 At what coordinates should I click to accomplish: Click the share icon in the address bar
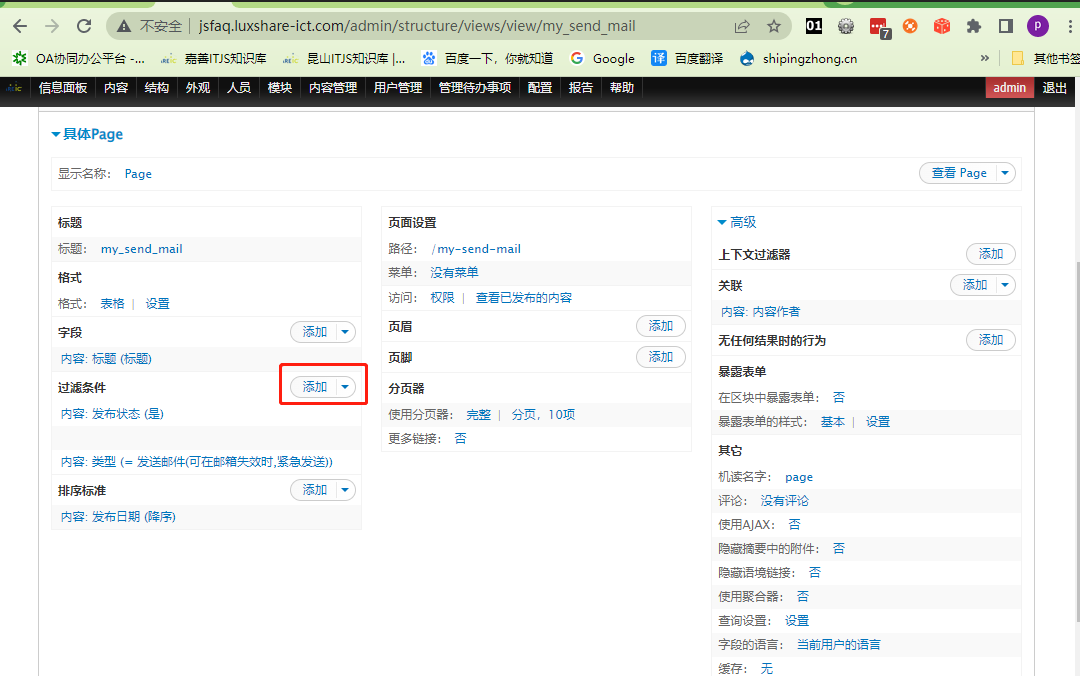[742, 26]
